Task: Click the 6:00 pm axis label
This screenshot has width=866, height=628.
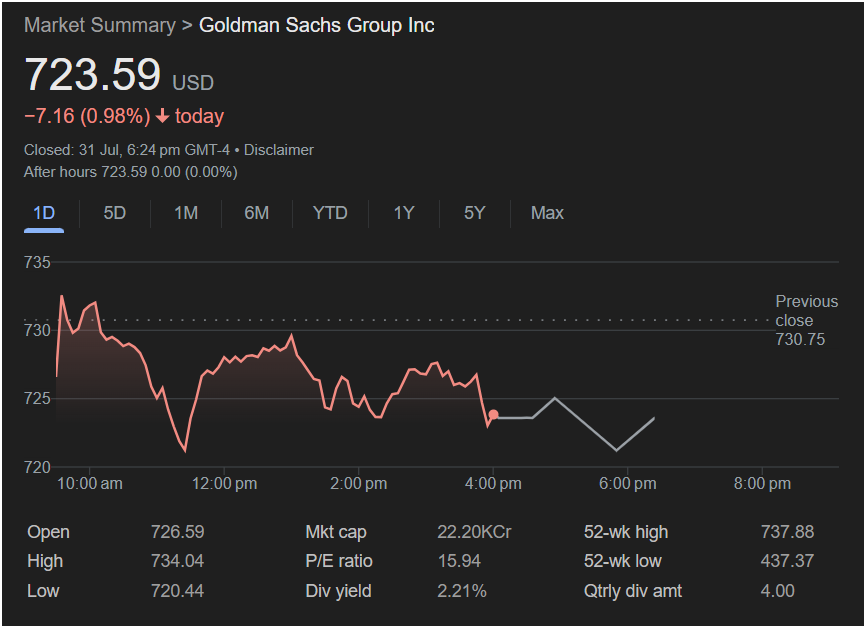Action: 628,484
